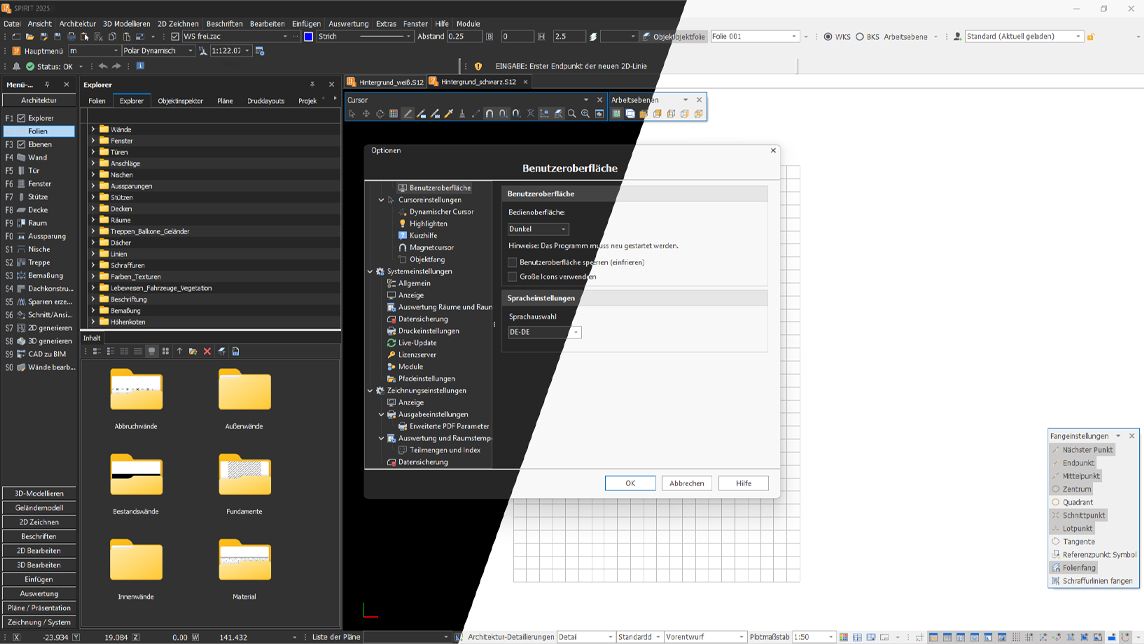Open the Datei menu
The width and height of the screenshot is (1144, 644).
[x=12, y=23]
